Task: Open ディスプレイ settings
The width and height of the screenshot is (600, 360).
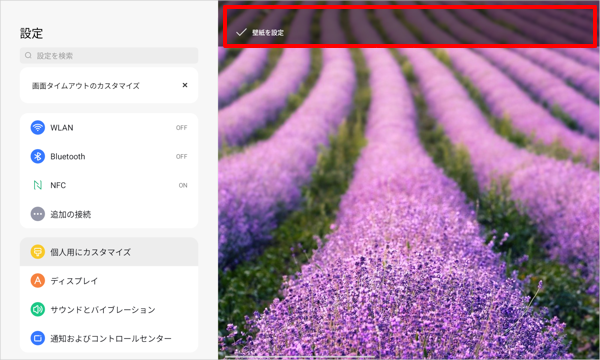Action: pyautogui.click(x=109, y=280)
